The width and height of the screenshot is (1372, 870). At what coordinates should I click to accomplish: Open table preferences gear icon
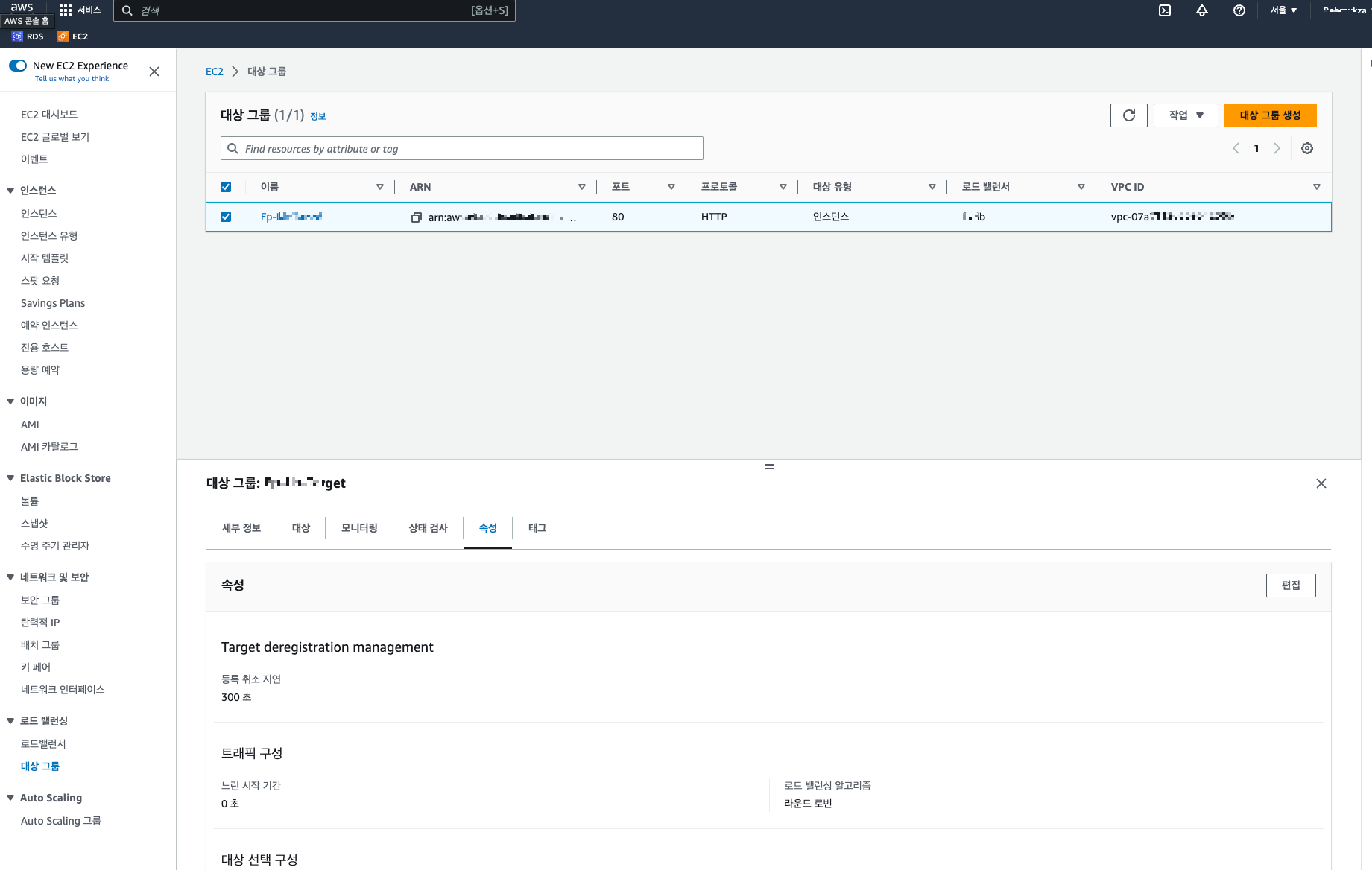click(x=1307, y=148)
